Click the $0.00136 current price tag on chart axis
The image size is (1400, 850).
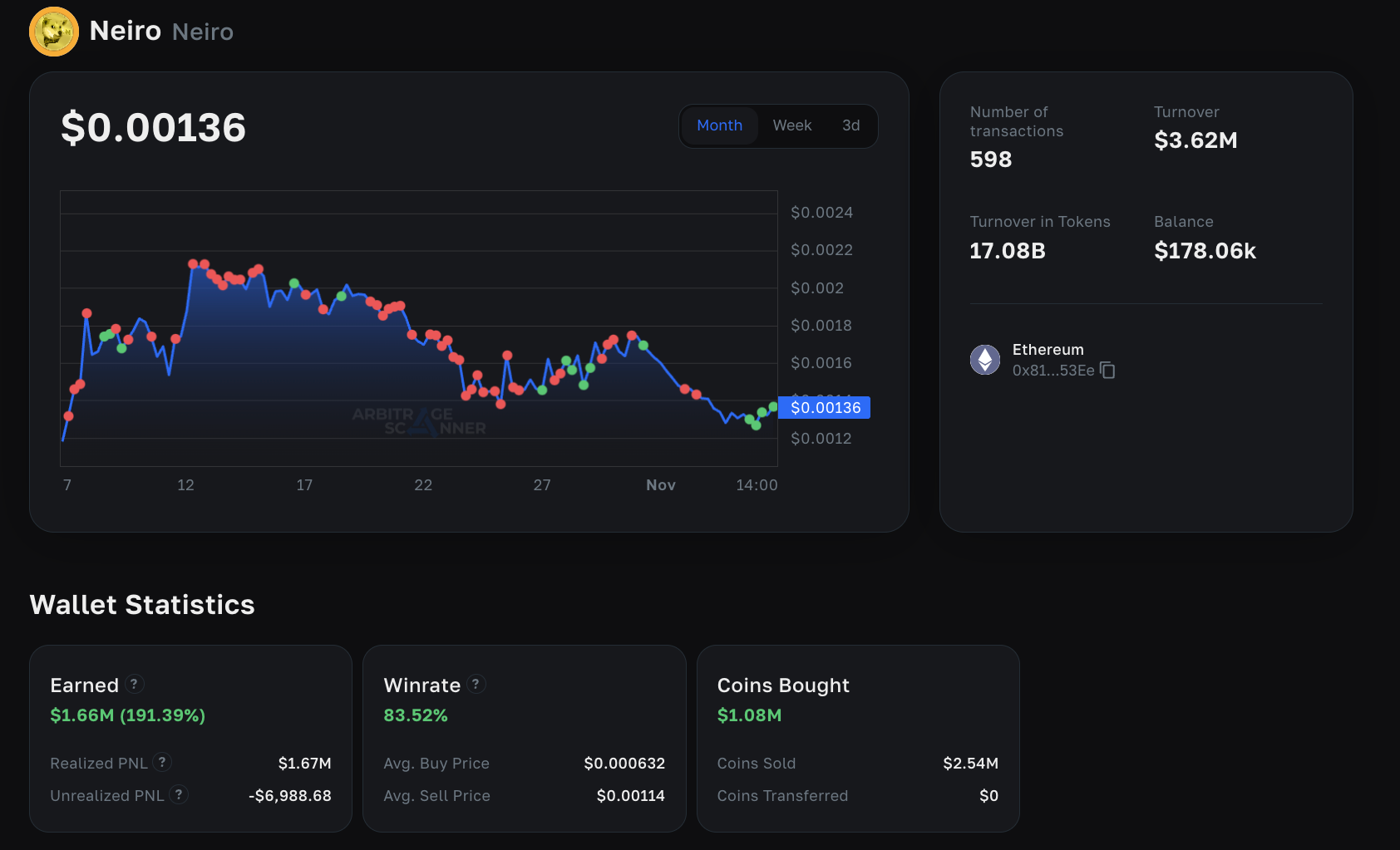coord(825,407)
